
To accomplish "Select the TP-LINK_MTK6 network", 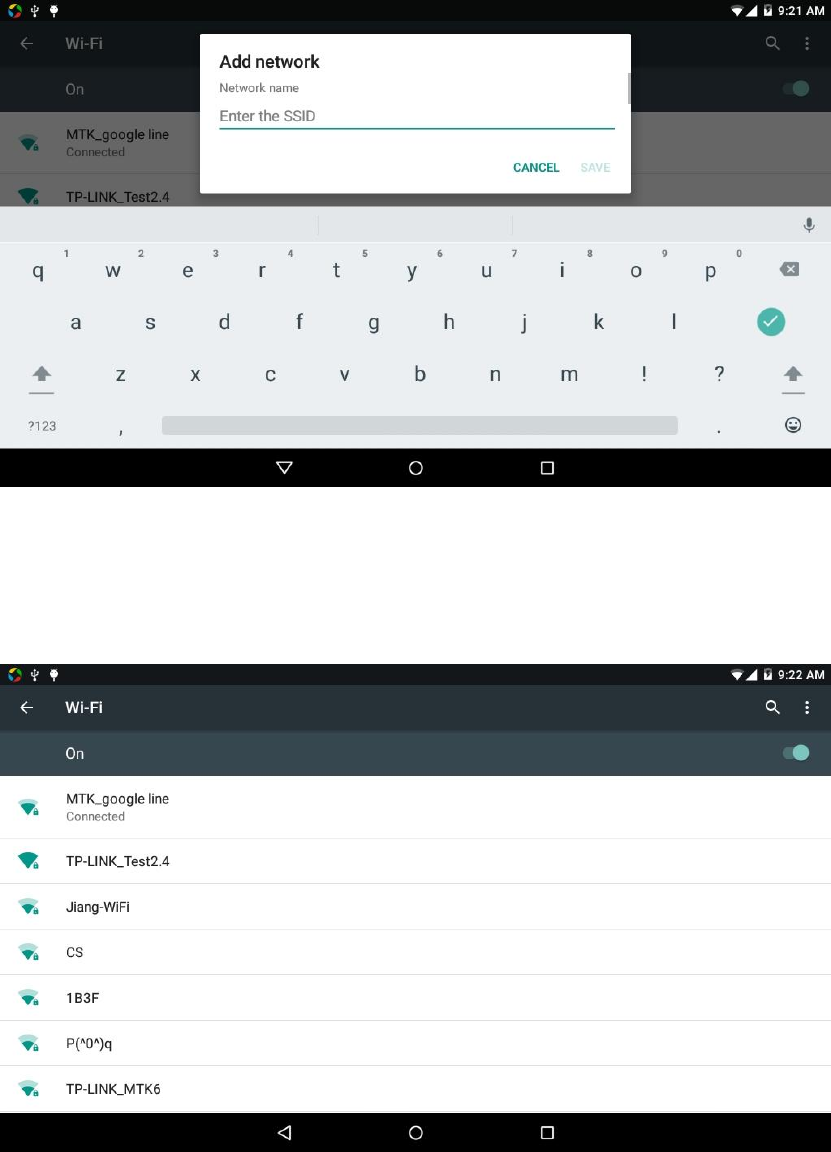I will pyautogui.click(x=415, y=1089).
